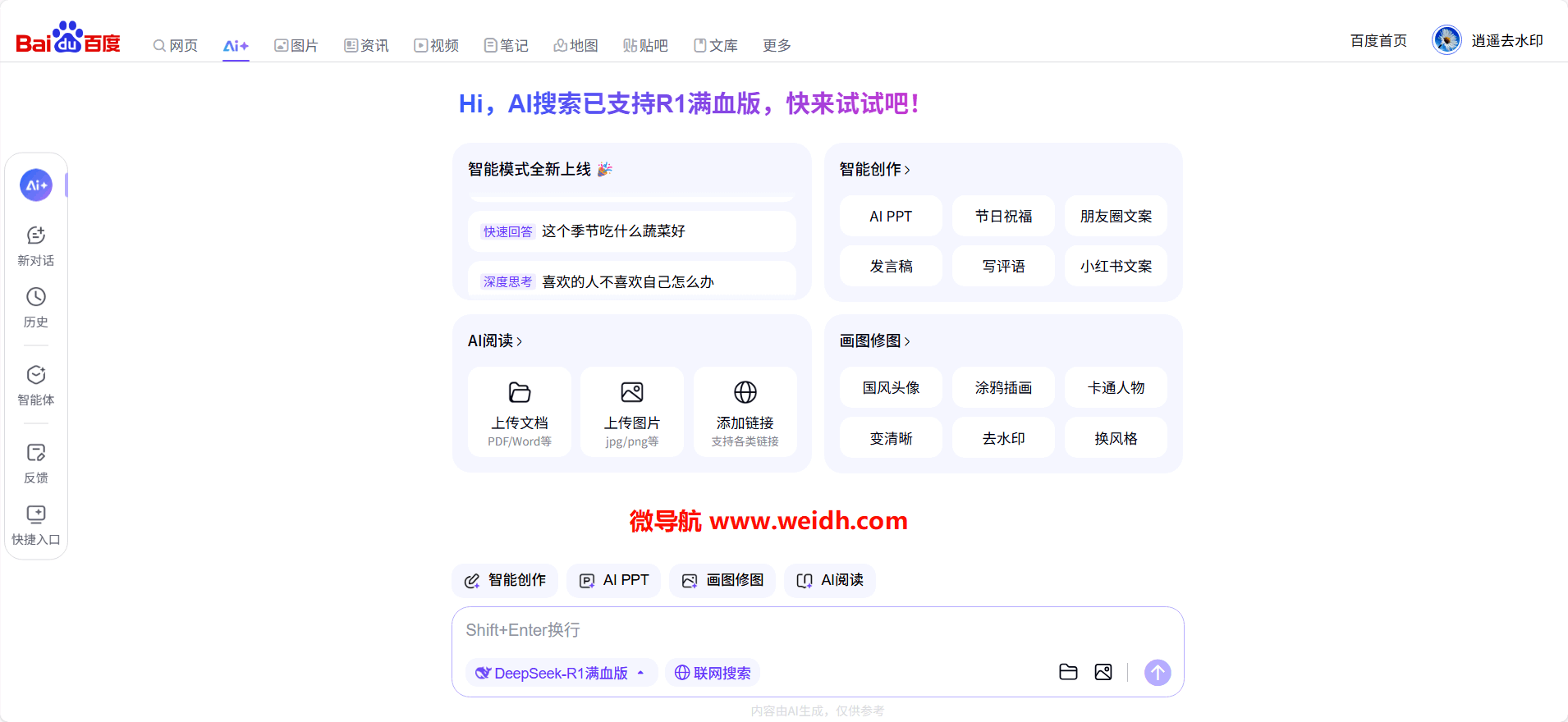Screen dimensions: 1568x722
Task: Click the 变清晰 enhance button
Action: click(x=891, y=438)
